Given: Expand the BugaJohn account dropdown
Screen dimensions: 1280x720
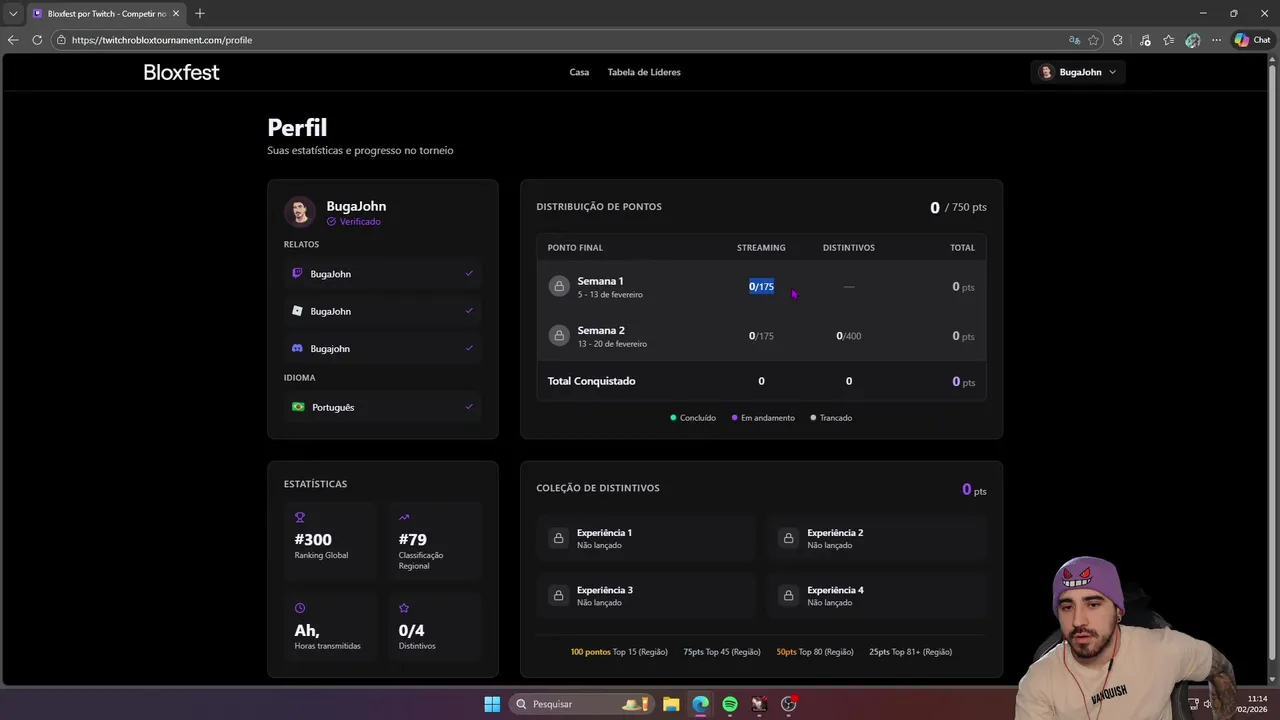Looking at the screenshot, I should 1078,72.
